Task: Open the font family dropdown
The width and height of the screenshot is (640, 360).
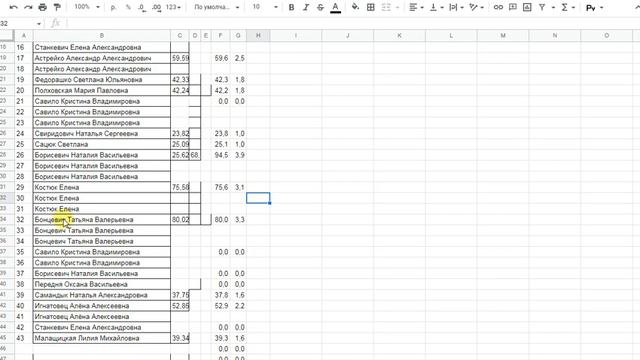Action: point(216,7)
